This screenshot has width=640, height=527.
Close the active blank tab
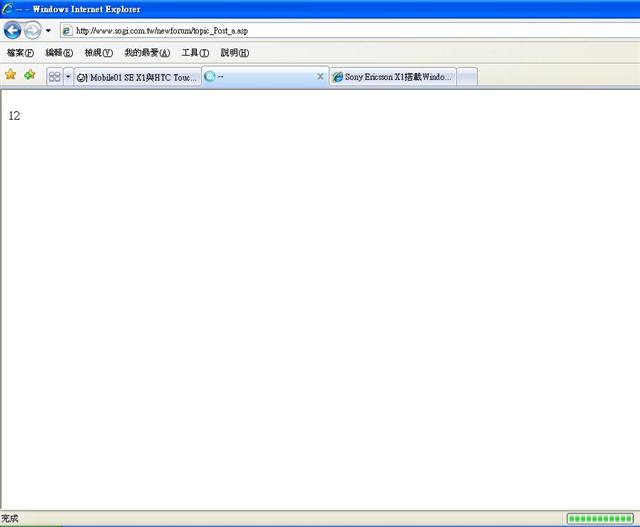320,77
